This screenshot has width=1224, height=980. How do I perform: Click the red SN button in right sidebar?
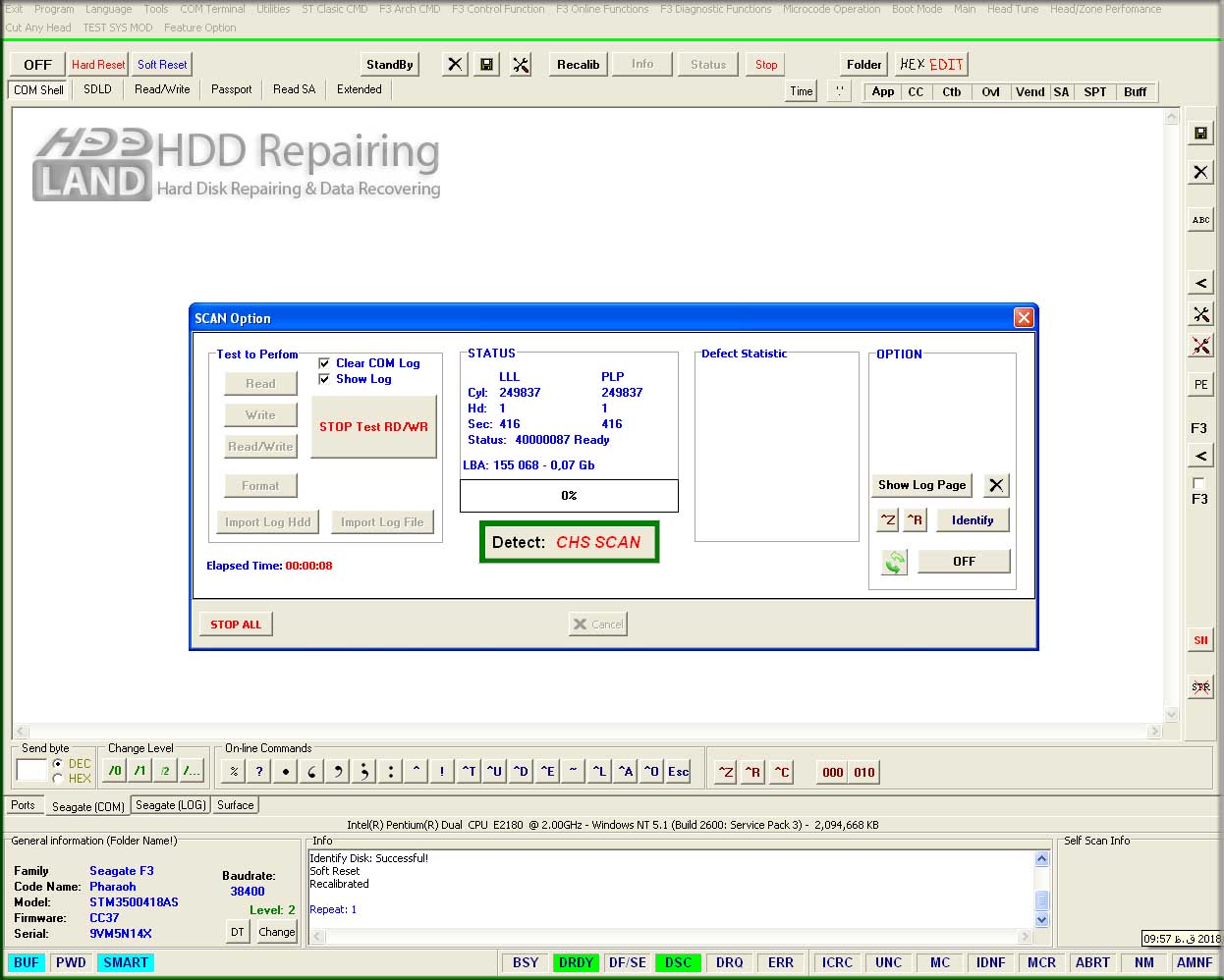pyautogui.click(x=1200, y=640)
